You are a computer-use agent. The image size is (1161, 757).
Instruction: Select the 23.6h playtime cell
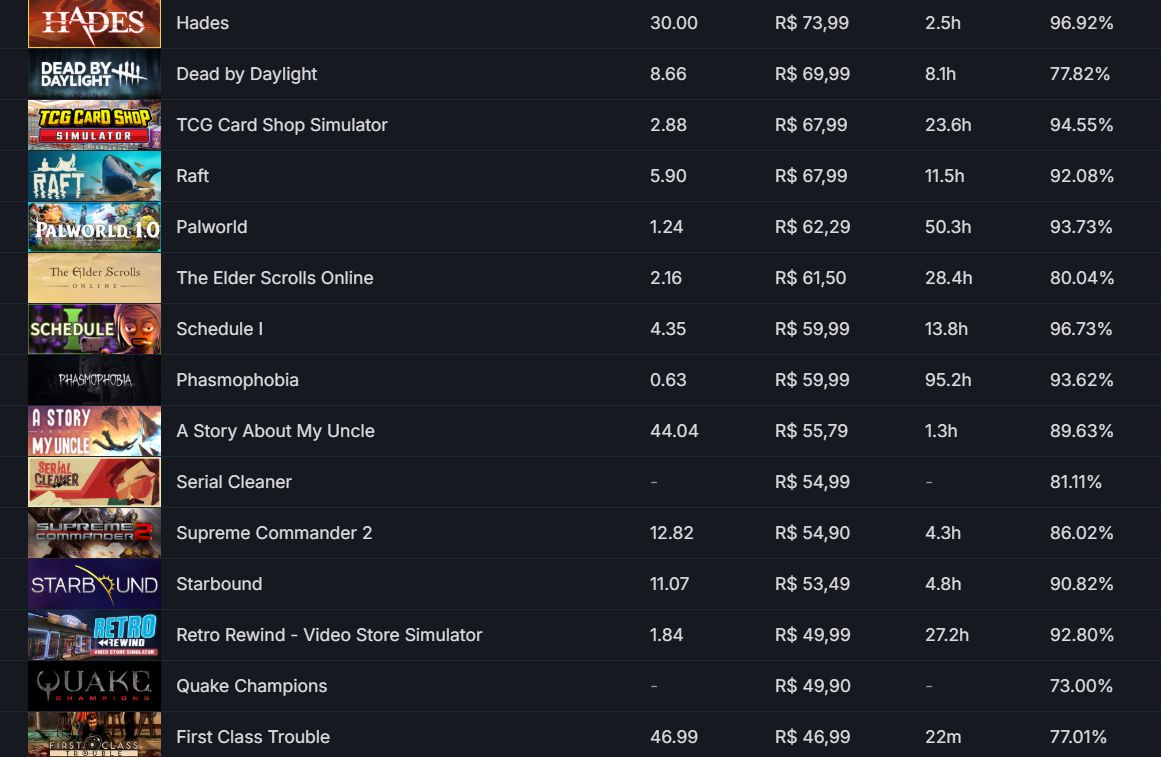948,125
